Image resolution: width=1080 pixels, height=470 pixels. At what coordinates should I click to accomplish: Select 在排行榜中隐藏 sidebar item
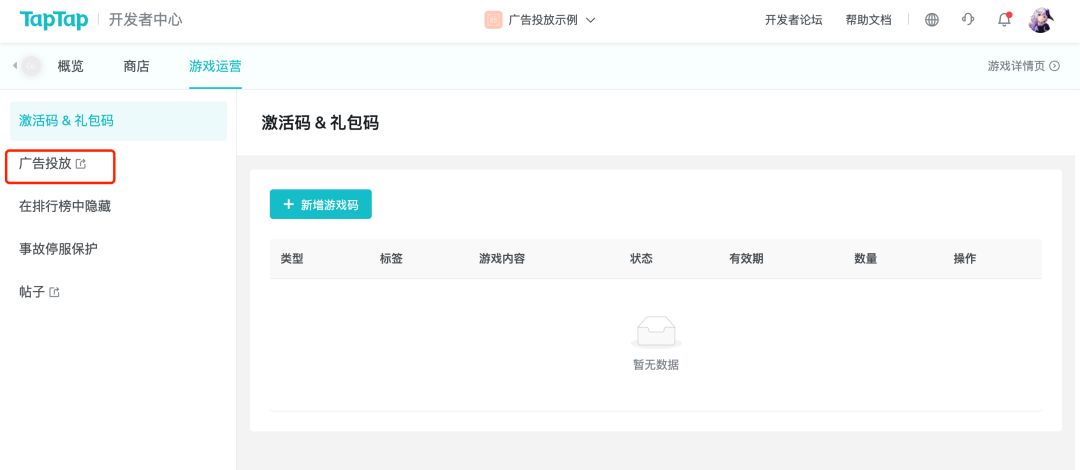coord(65,206)
